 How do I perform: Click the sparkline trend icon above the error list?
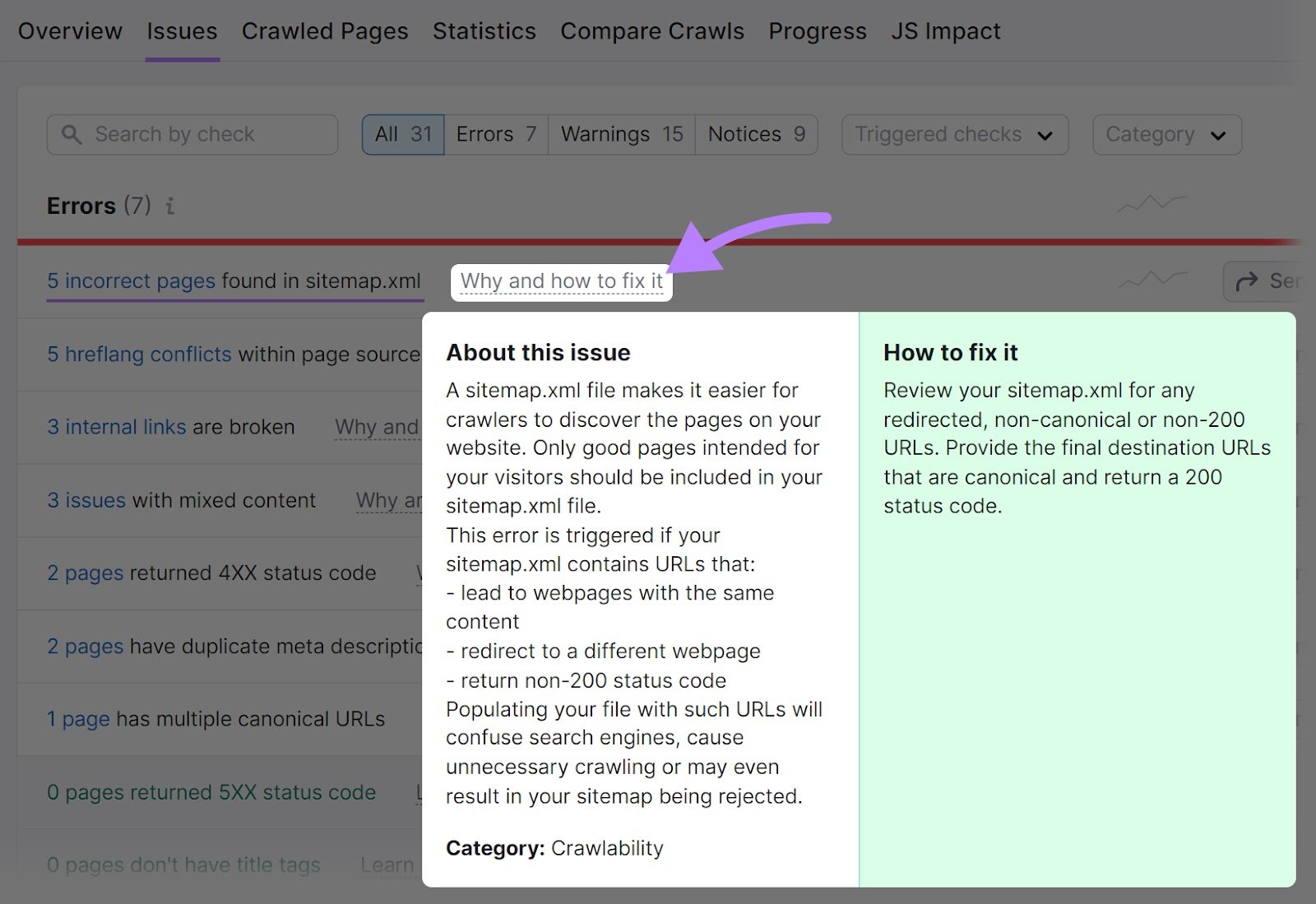[x=1151, y=203]
